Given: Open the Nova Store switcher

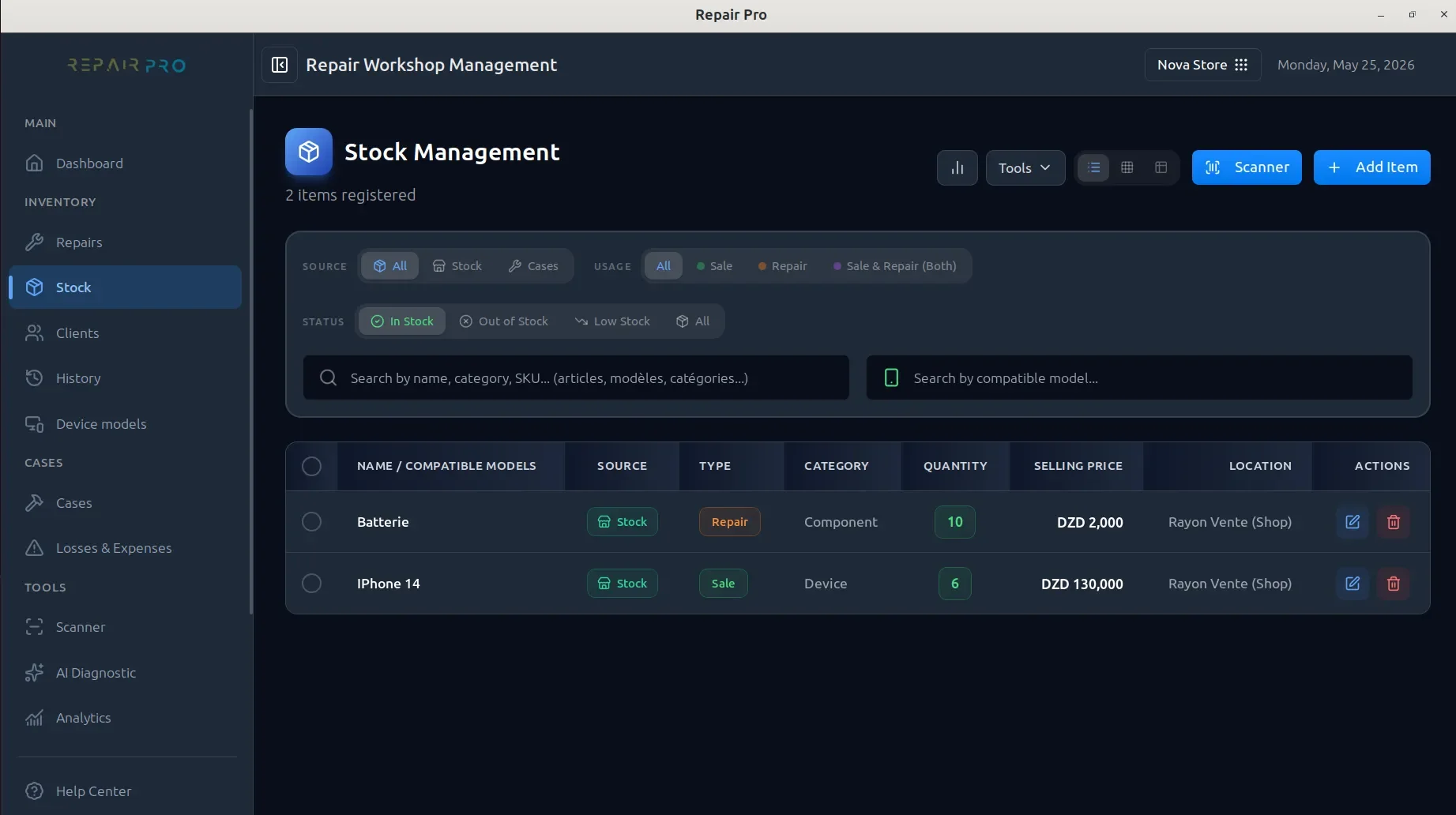Looking at the screenshot, I should click(1202, 65).
